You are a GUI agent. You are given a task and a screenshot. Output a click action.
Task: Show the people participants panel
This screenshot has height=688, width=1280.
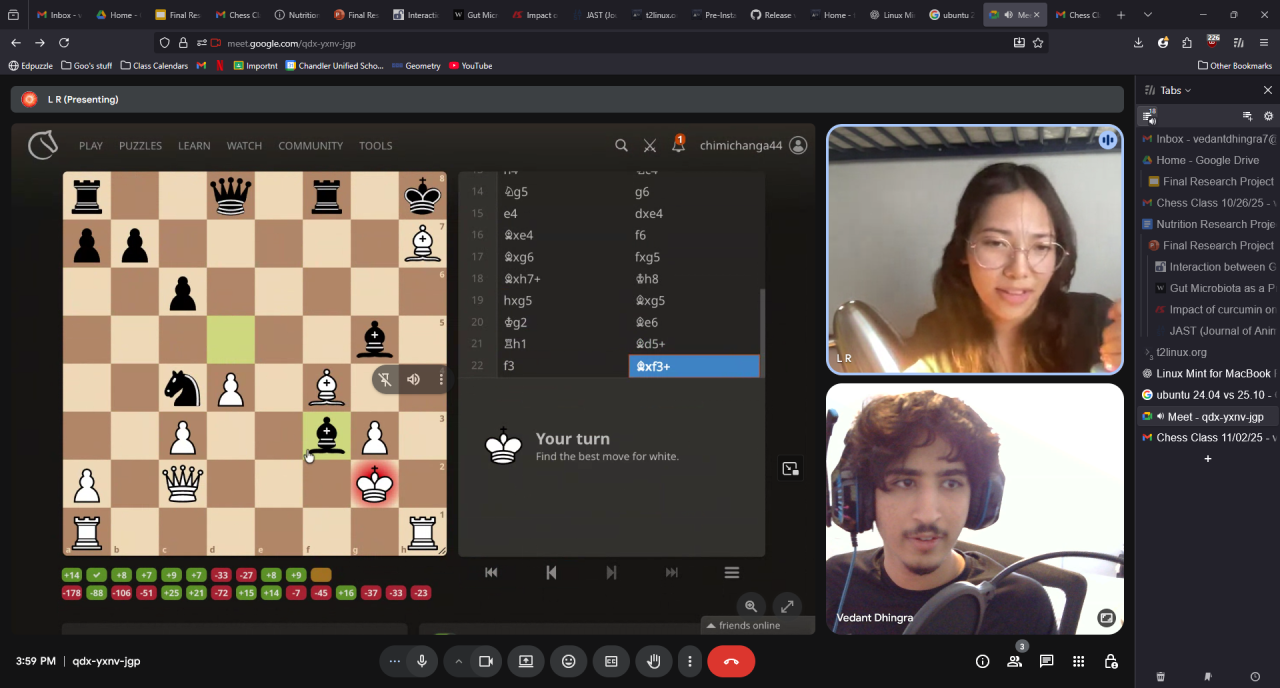(x=1014, y=661)
